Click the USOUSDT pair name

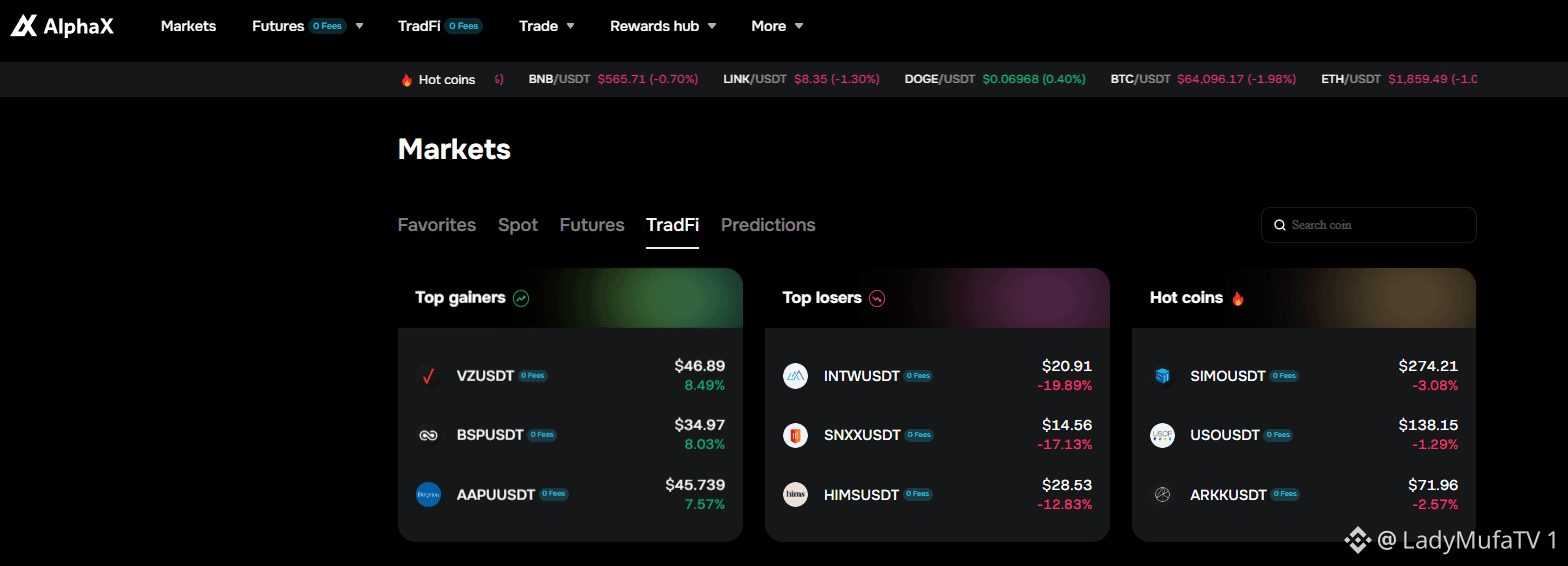coord(1224,435)
